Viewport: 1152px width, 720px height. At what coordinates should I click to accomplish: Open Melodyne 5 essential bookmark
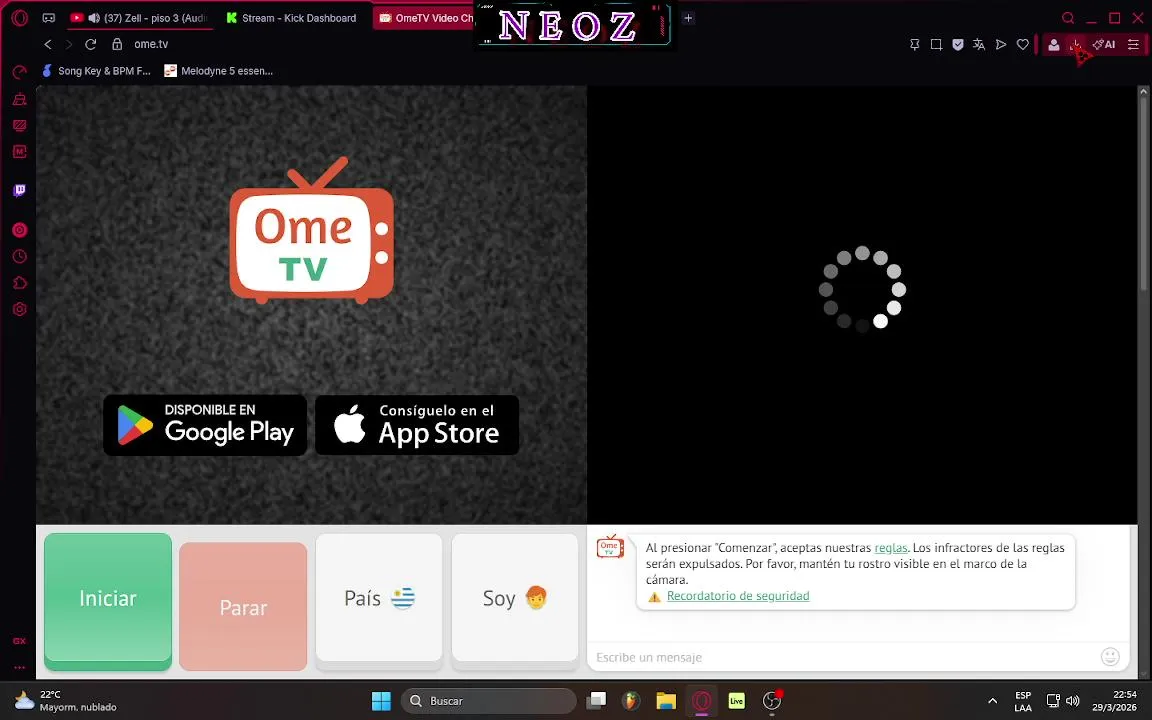[x=218, y=71]
